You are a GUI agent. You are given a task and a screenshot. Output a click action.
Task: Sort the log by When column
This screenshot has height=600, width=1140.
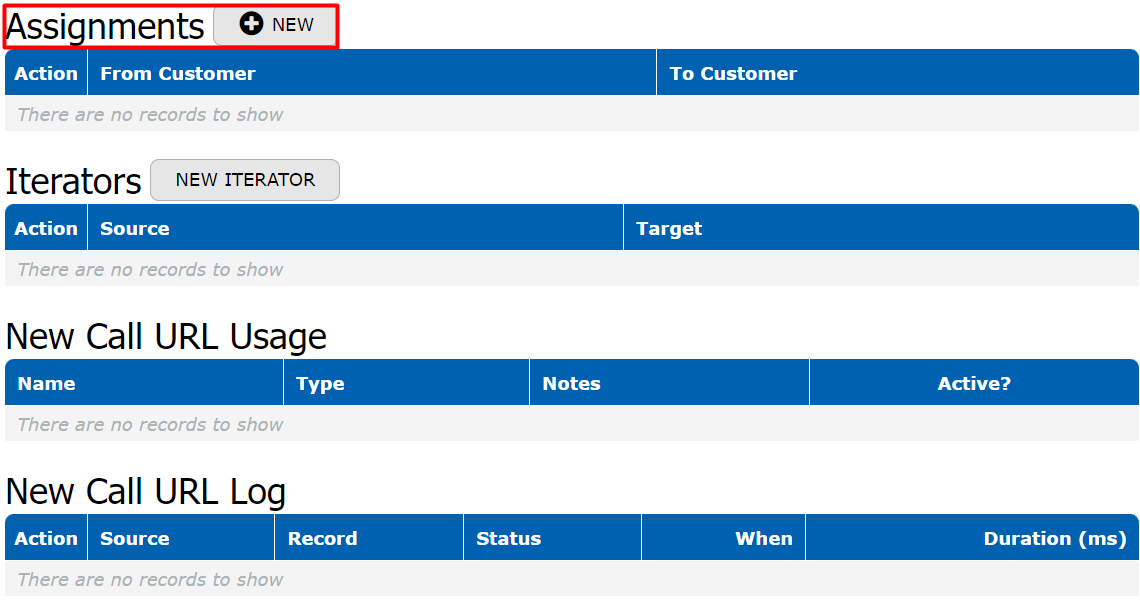pyautogui.click(x=723, y=537)
